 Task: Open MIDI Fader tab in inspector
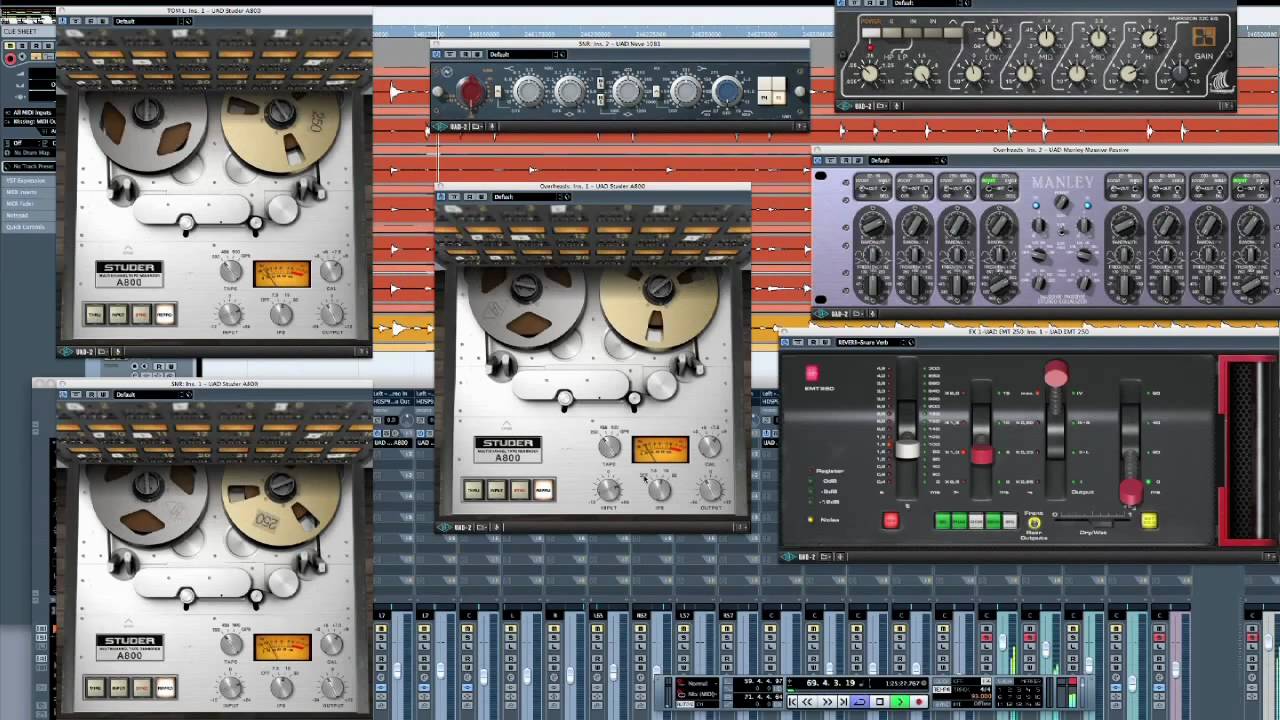point(28,204)
